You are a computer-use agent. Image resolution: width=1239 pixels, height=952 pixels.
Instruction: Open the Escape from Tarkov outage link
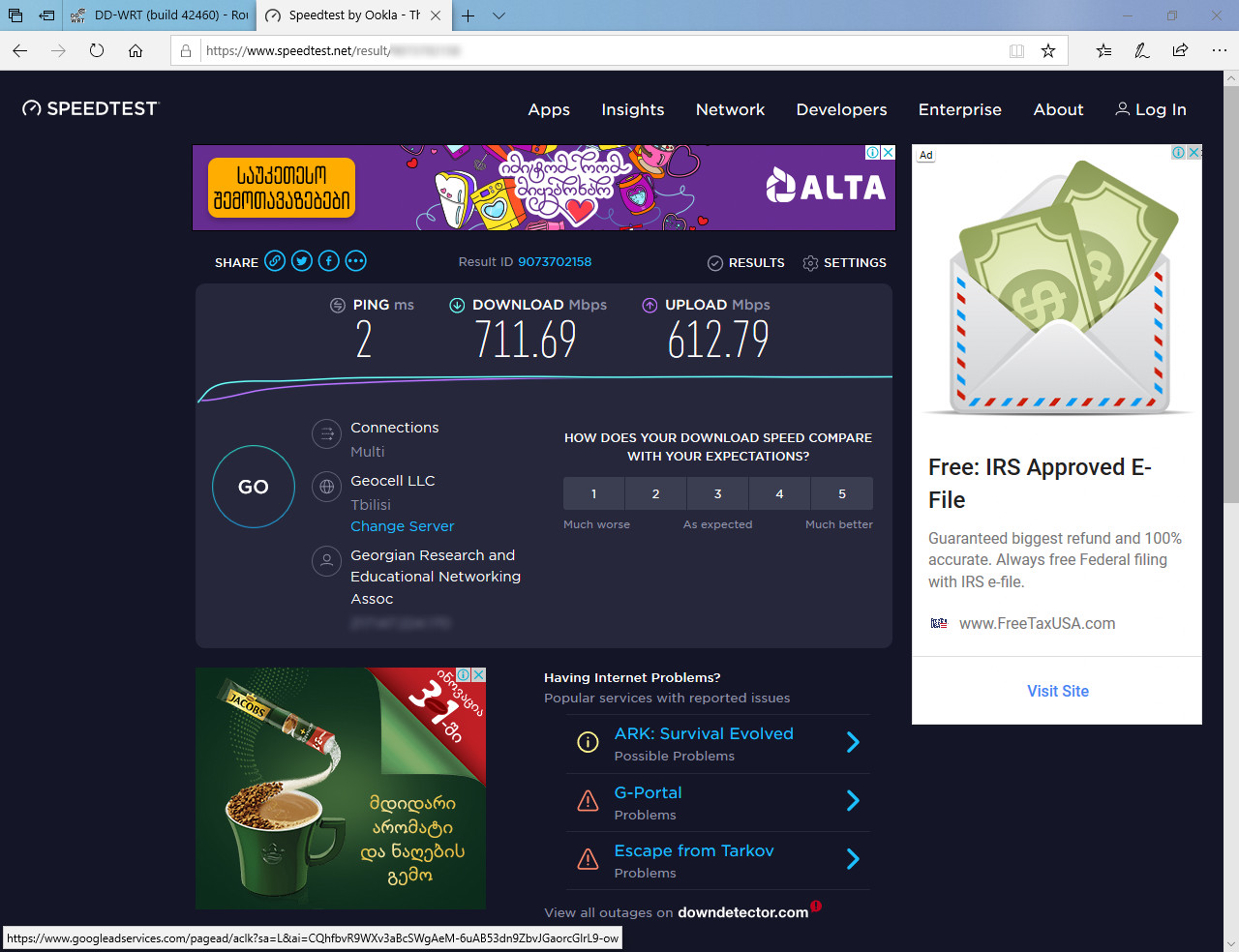[x=694, y=850]
